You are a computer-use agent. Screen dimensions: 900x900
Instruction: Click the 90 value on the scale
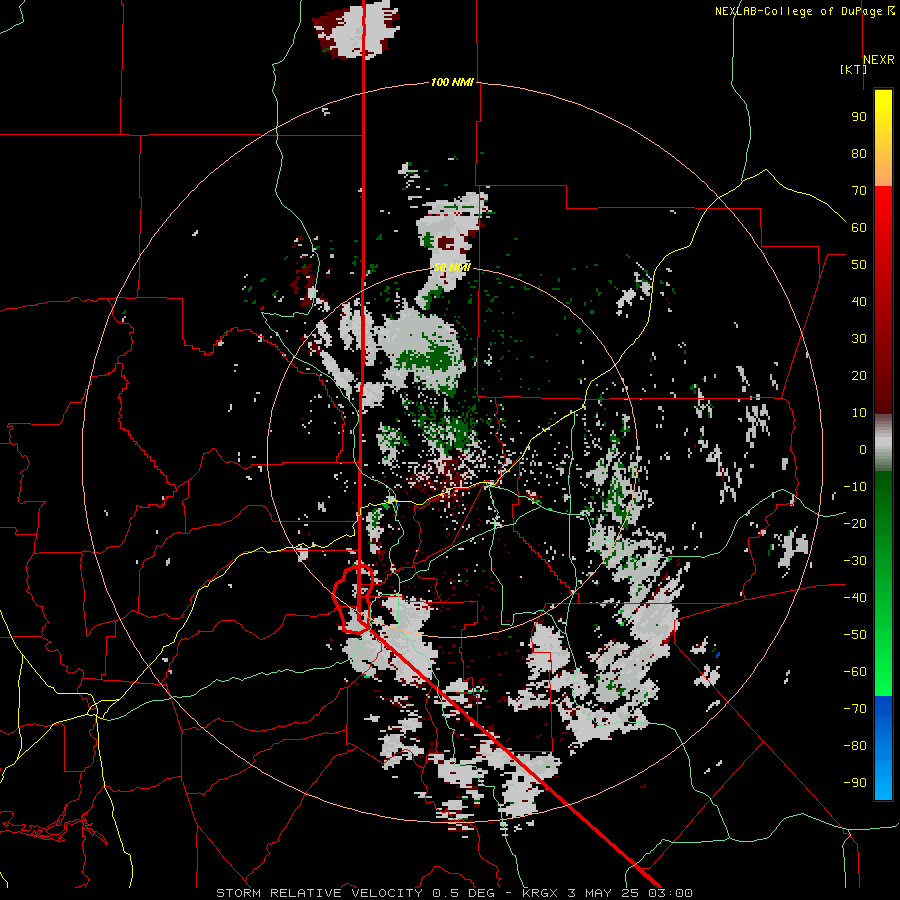pyautogui.click(x=859, y=117)
